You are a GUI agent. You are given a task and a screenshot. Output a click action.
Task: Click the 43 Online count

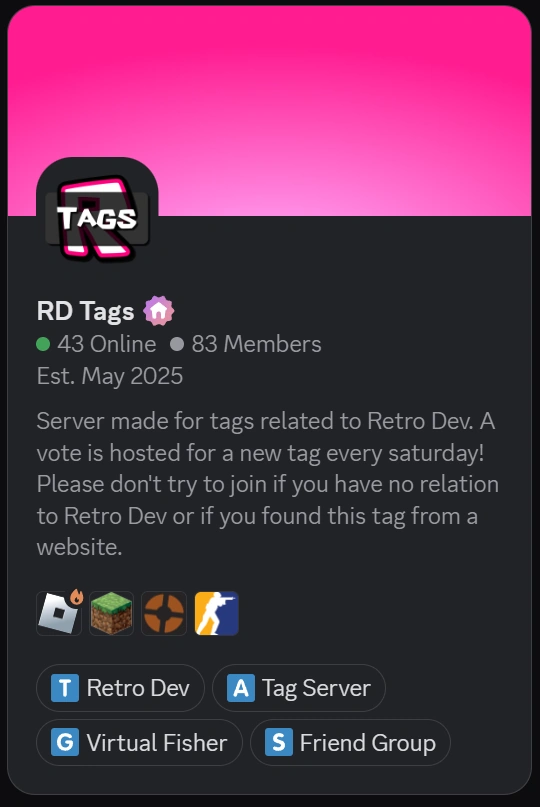point(96,344)
